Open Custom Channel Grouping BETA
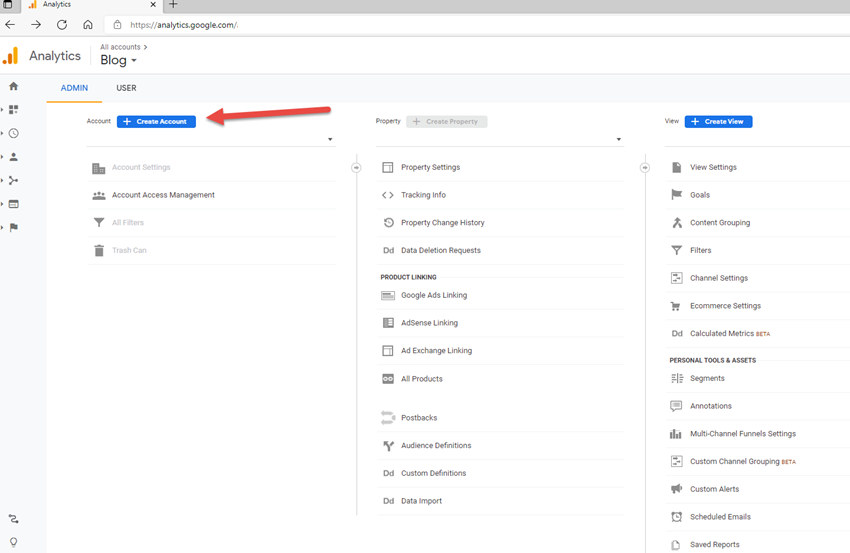The height and width of the screenshot is (553, 850). pyautogui.click(x=743, y=461)
